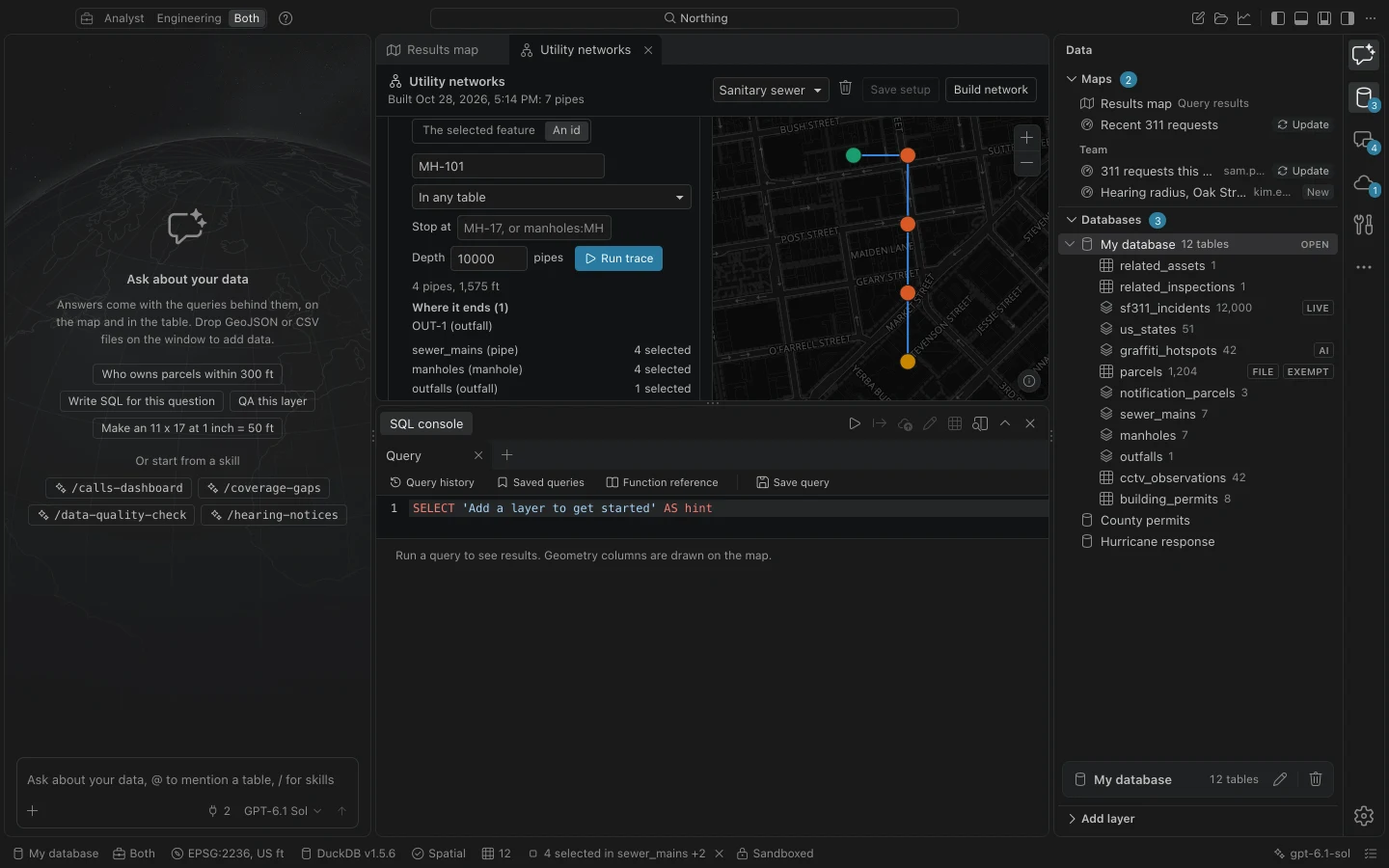Viewport: 1389px width, 868px height.
Task: Toggle the 'An id' selected feature option
Action: (566, 130)
